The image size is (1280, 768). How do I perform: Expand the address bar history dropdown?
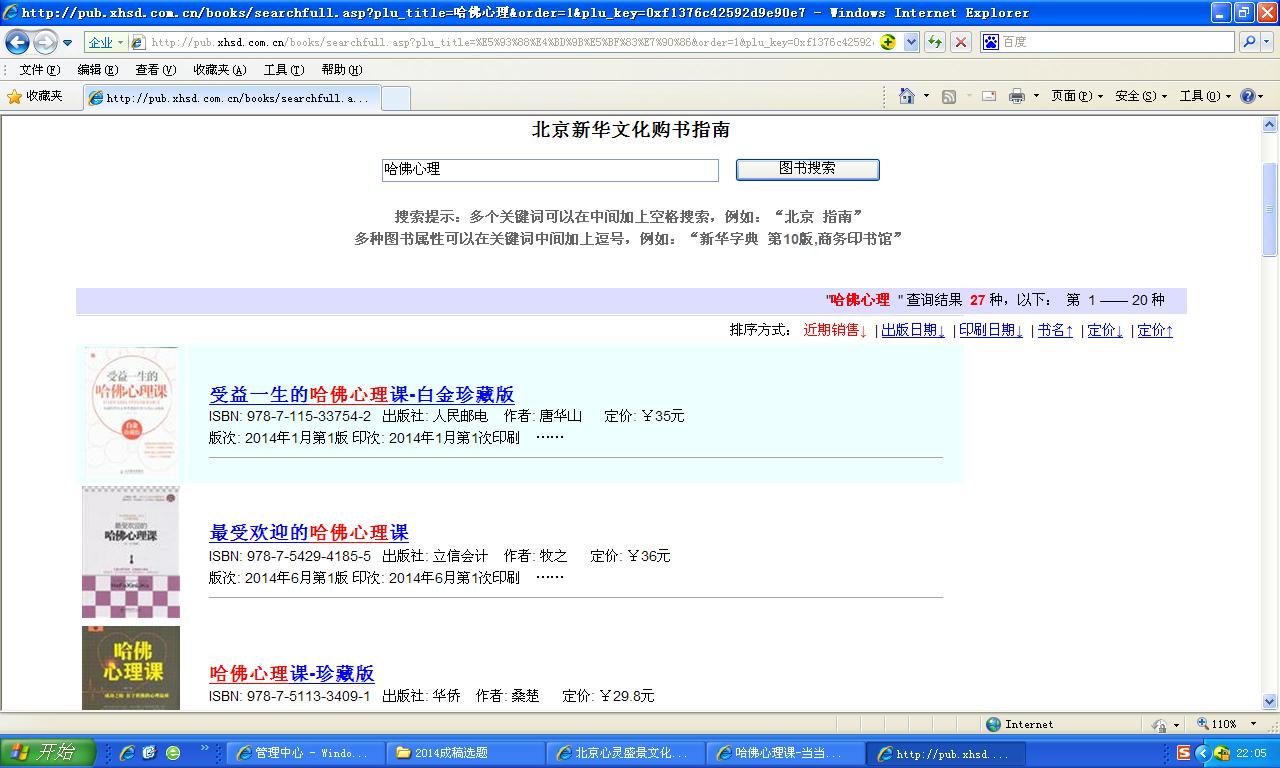pyautogui.click(x=911, y=42)
